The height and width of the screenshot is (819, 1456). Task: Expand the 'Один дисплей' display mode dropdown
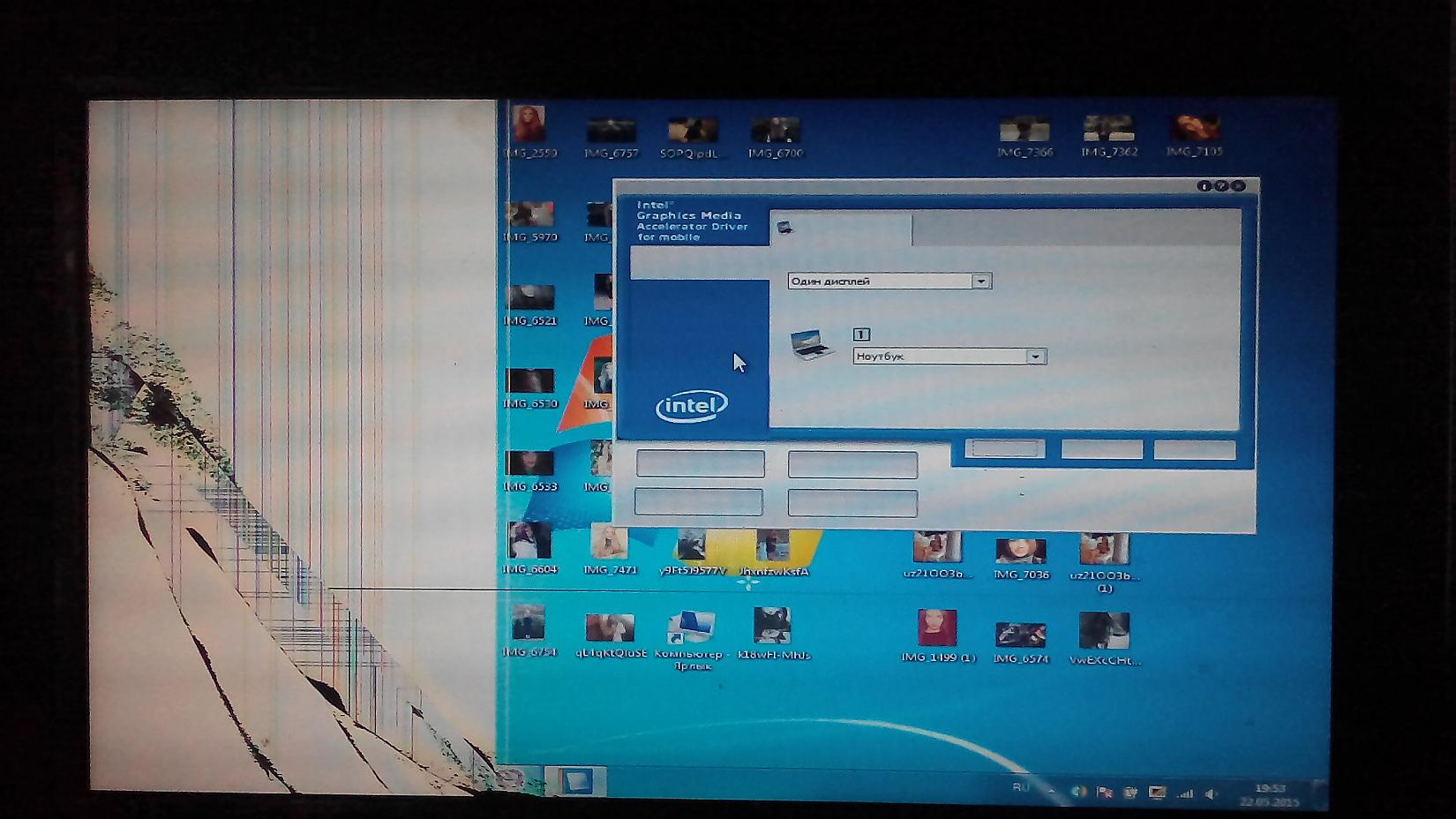click(981, 282)
